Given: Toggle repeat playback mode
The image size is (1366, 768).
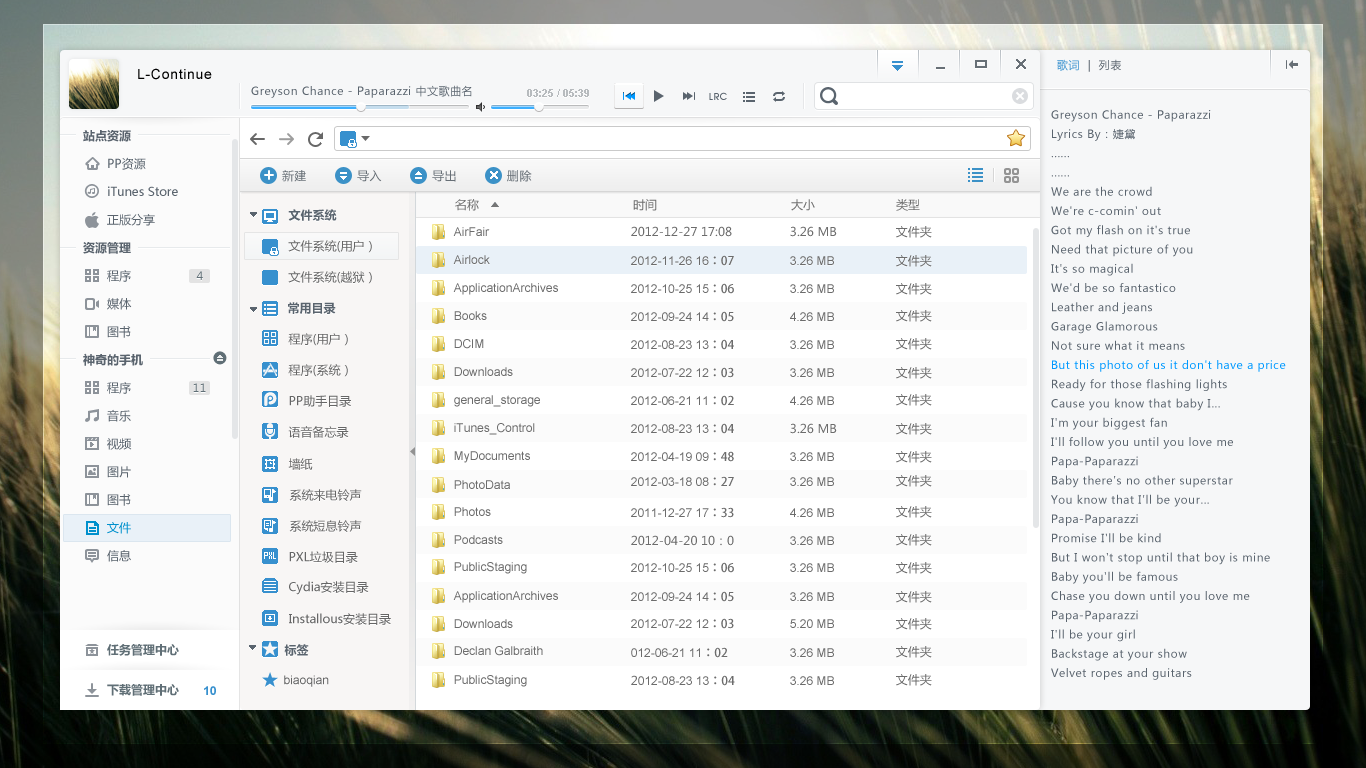Looking at the screenshot, I should click(x=779, y=97).
